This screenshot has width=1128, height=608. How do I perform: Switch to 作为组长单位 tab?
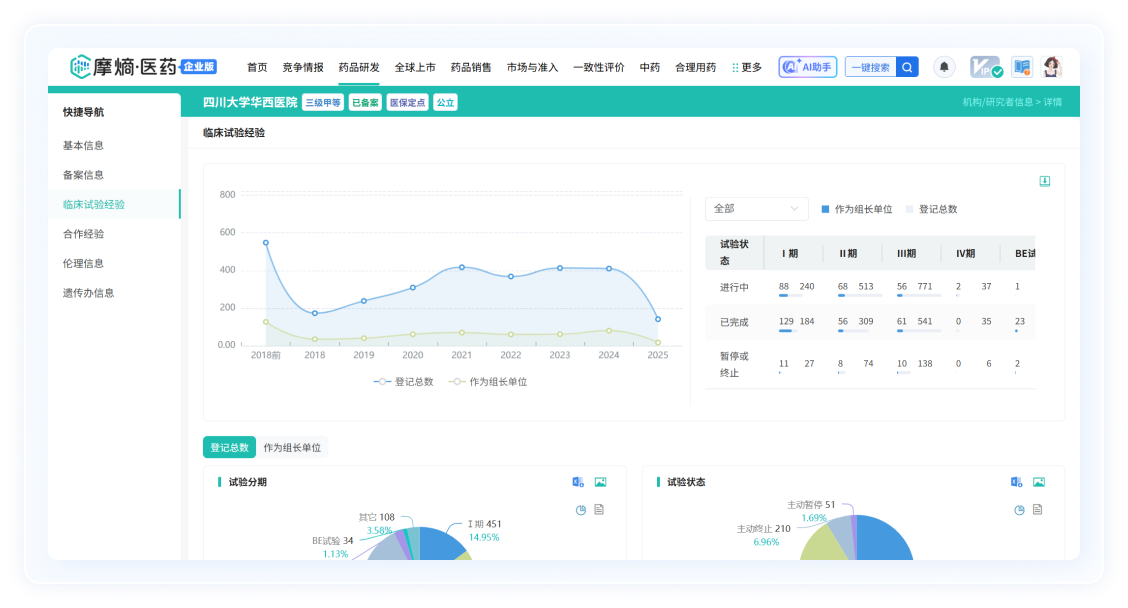pyautogui.click(x=292, y=448)
